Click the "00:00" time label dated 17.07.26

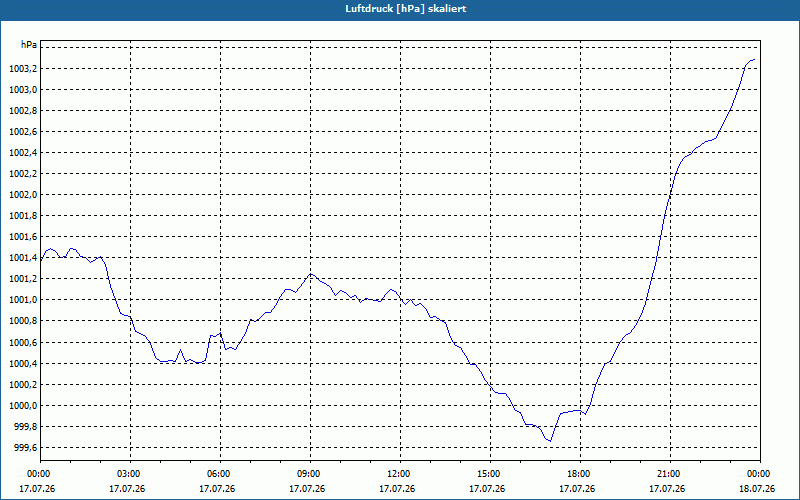(x=37, y=474)
